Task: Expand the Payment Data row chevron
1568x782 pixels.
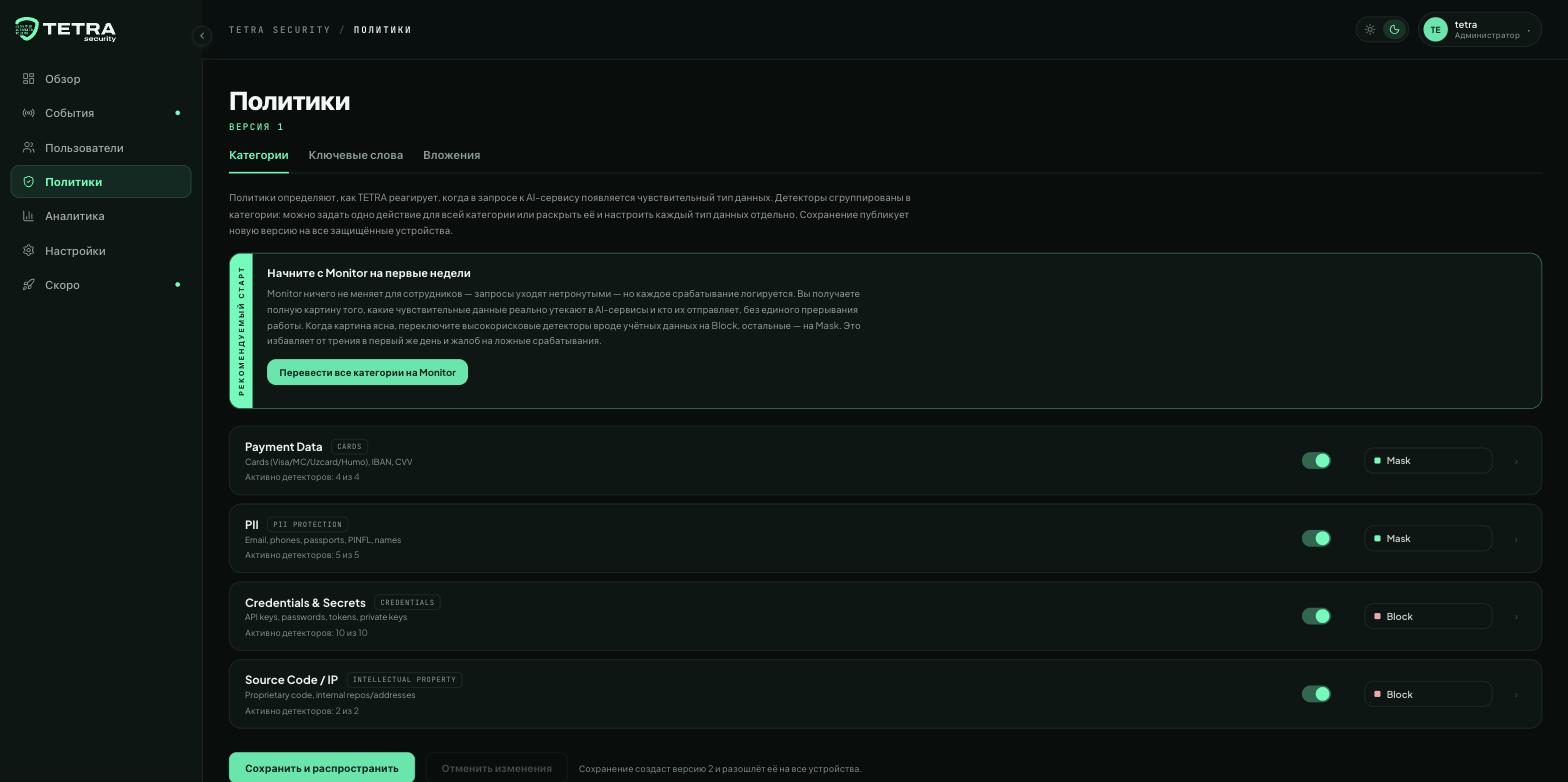Action: 1516,461
